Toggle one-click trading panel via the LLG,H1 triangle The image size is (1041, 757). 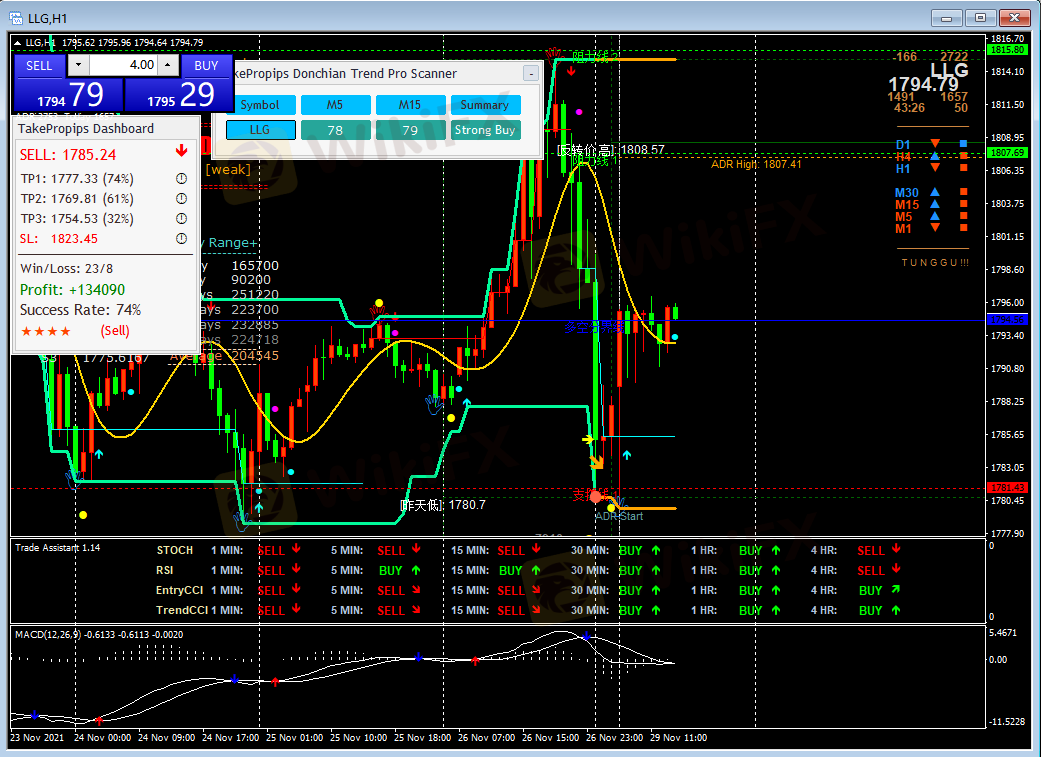[x=17, y=43]
